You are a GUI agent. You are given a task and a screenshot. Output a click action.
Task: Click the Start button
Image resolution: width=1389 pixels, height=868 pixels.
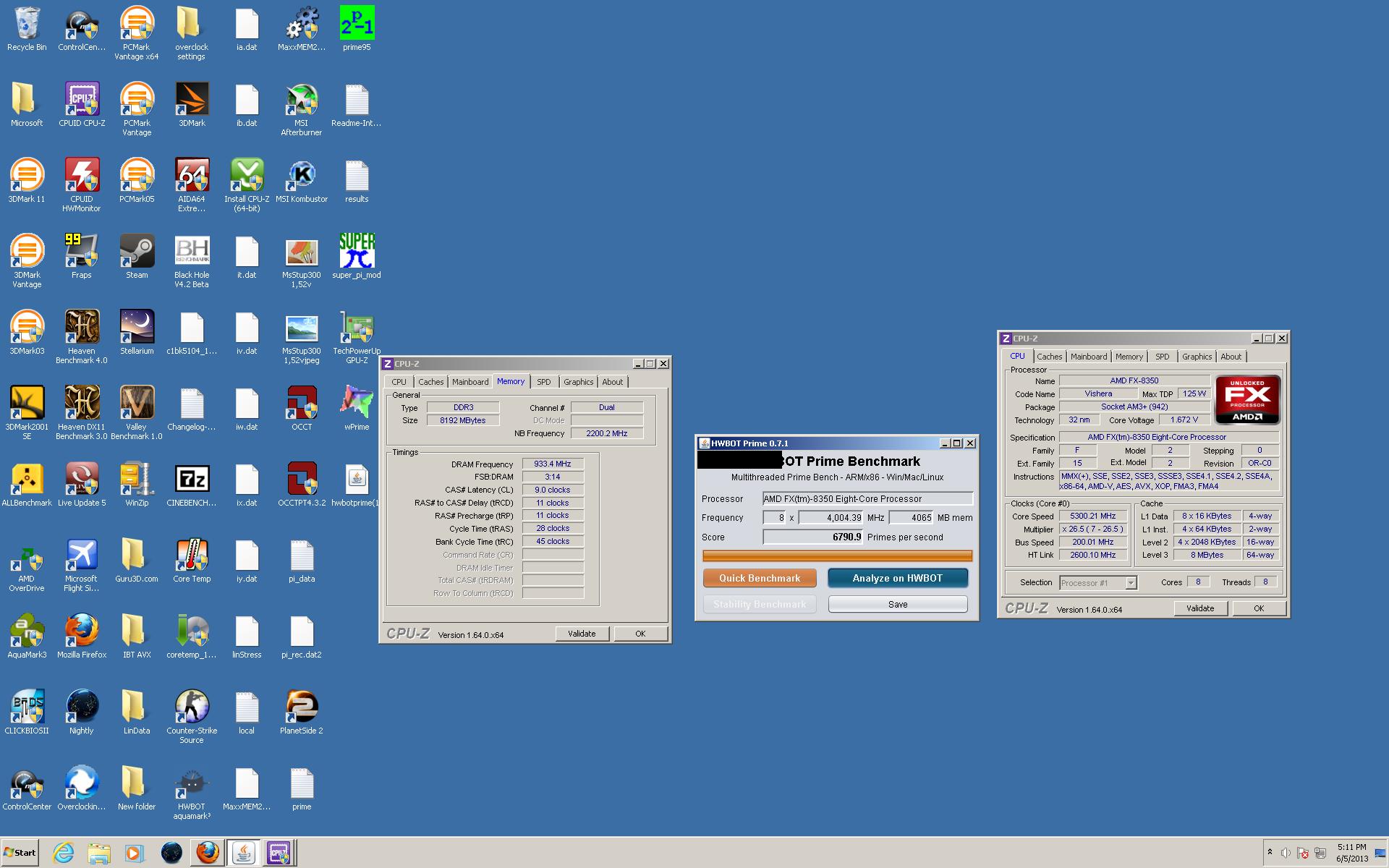tap(20, 853)
